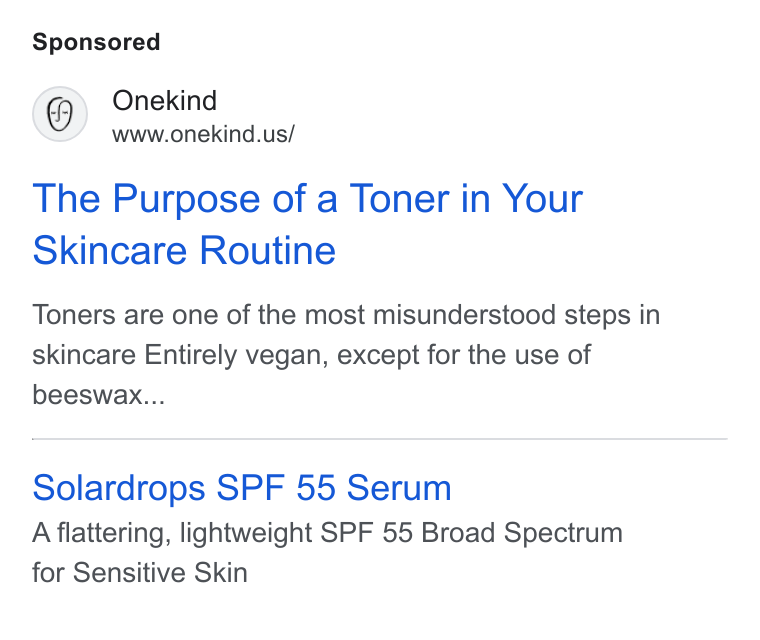Click the ad description starting 'Toners are one'

[x=346, y=354]
